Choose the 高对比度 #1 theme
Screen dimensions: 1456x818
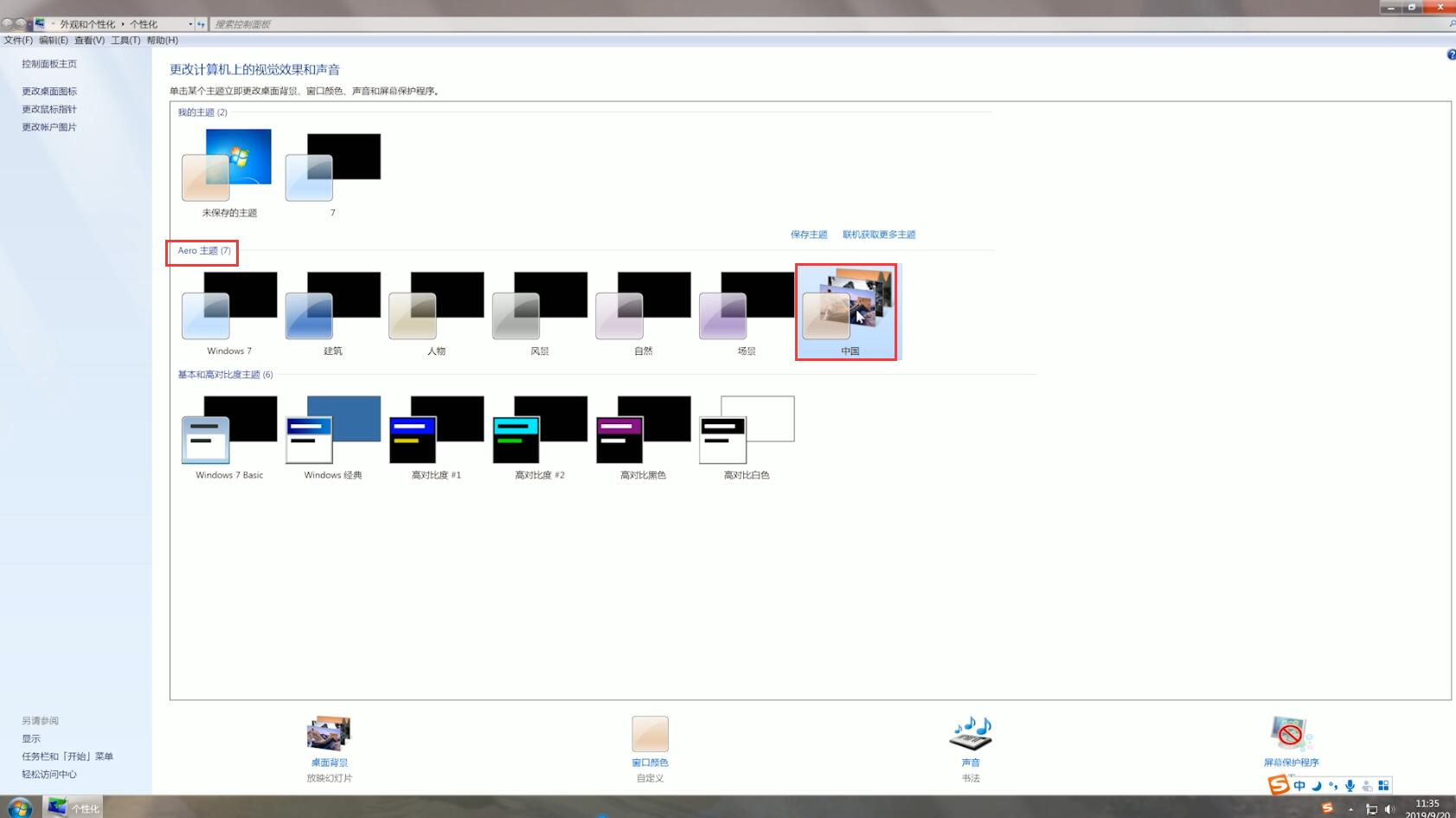(x=436, y=436)
